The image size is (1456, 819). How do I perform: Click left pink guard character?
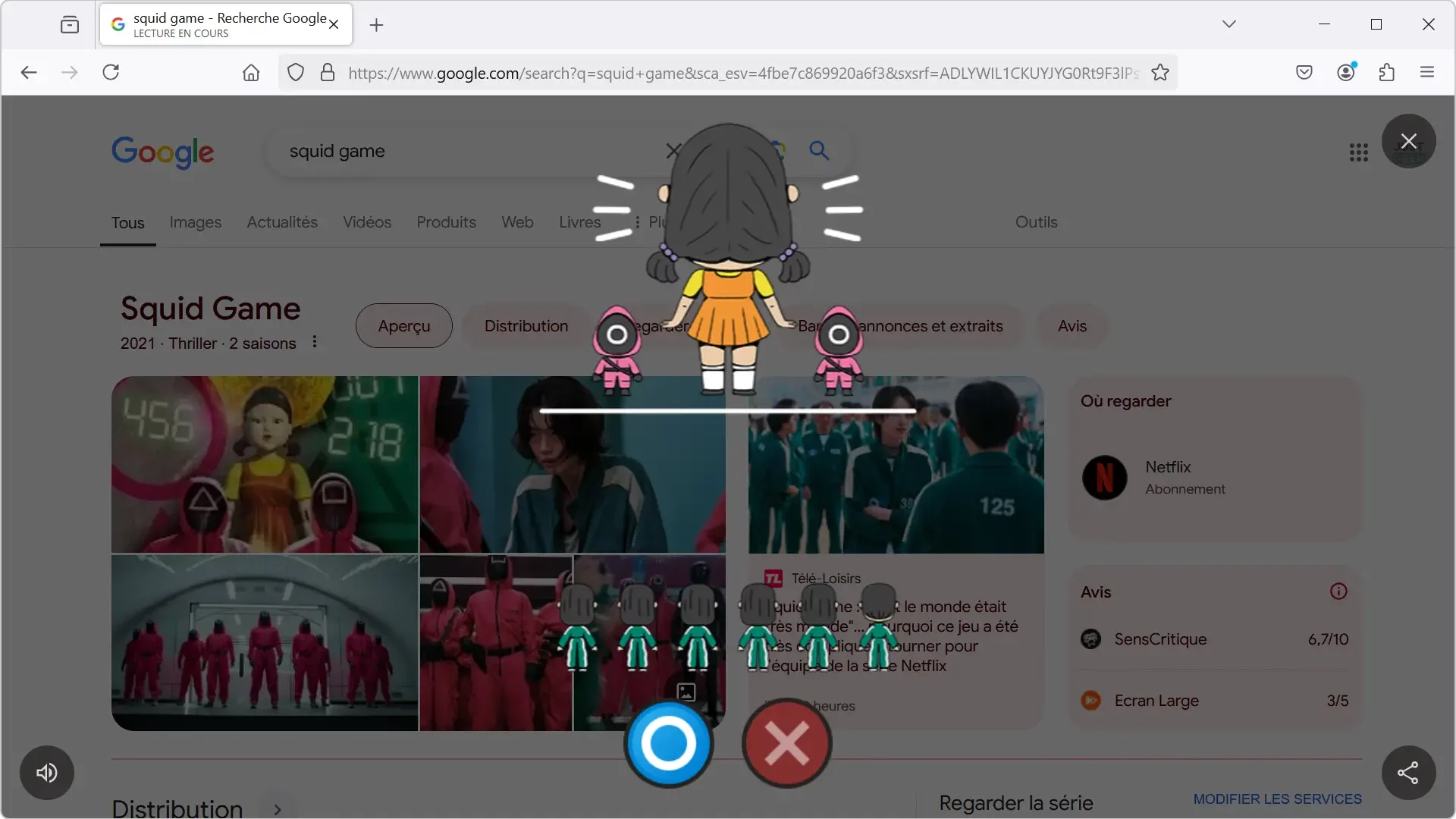(617, 350)
